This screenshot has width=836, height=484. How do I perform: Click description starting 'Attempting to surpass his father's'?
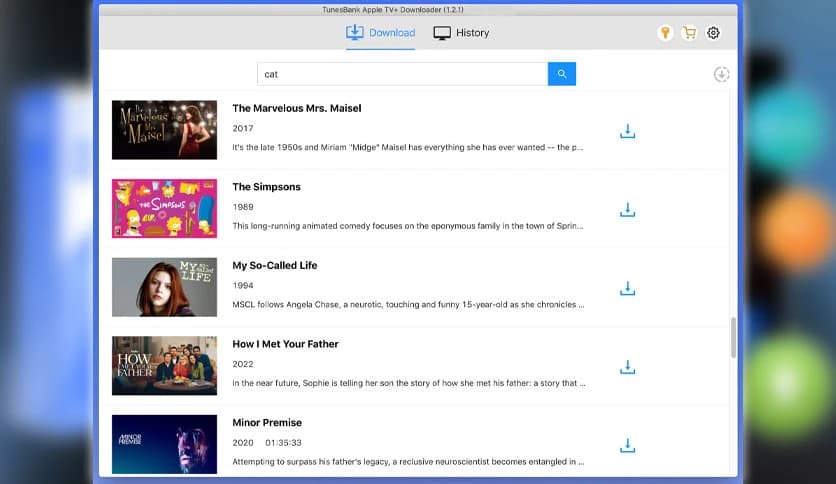pyautogui.click(x=408, y=462)
